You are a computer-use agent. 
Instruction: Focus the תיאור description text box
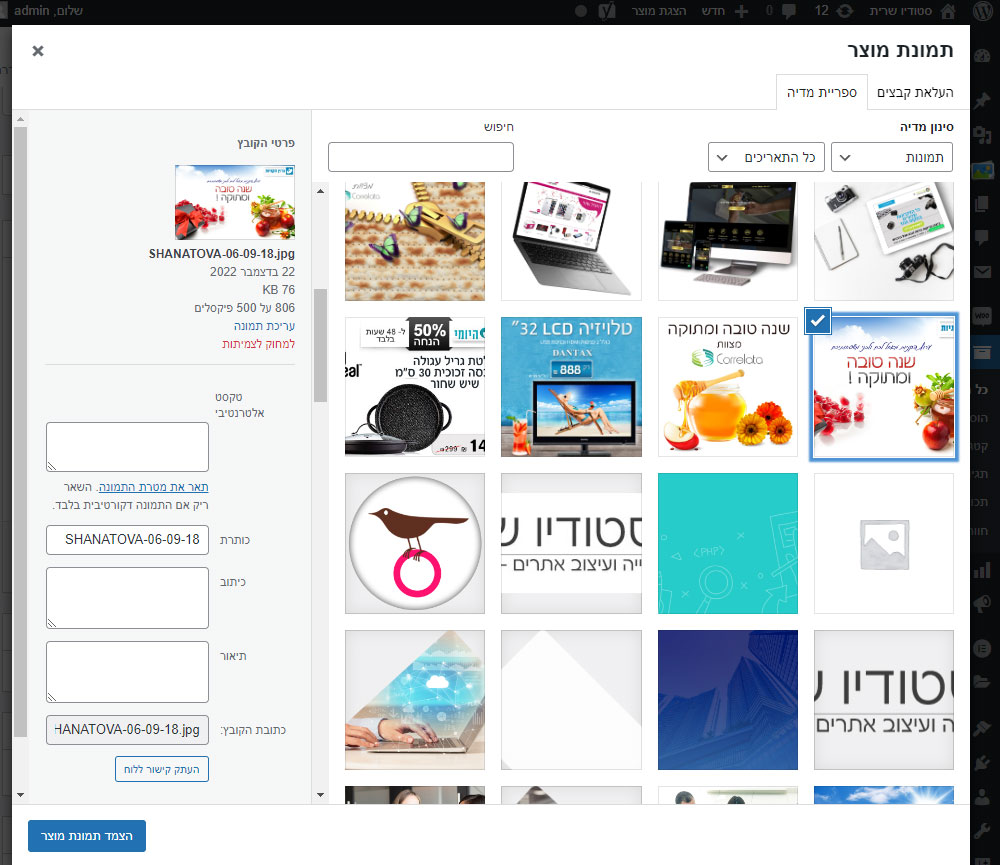pyautogui.click(x=128, y=672)
